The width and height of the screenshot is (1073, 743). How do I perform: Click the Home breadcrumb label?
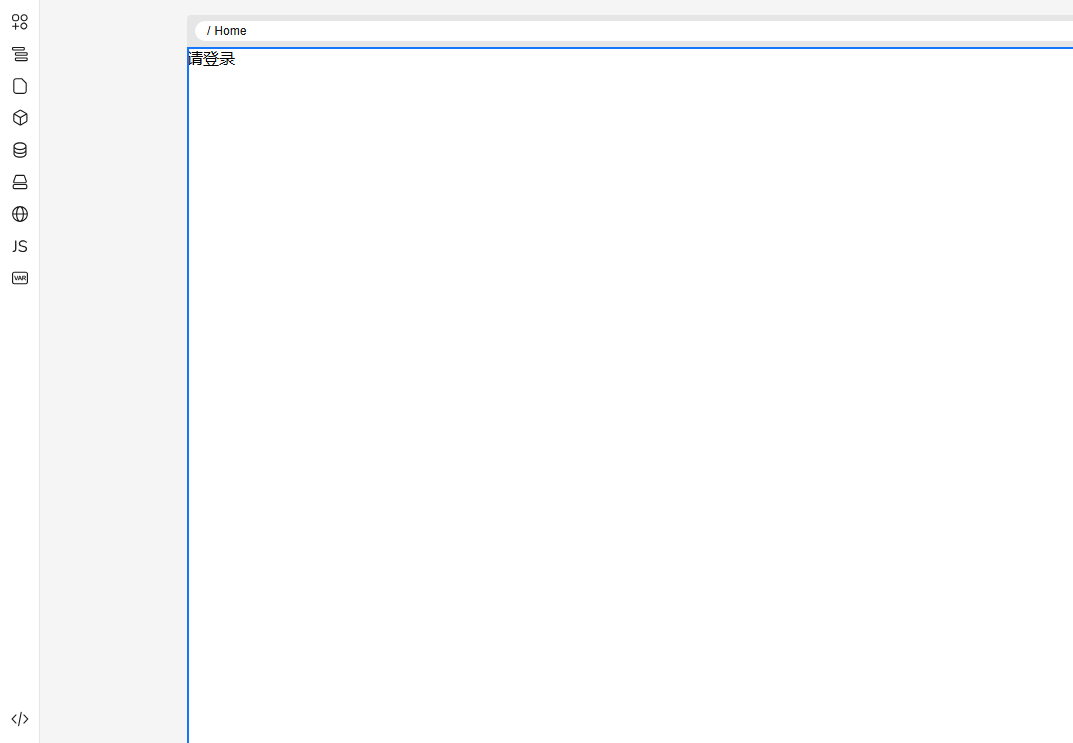point(230,31)
